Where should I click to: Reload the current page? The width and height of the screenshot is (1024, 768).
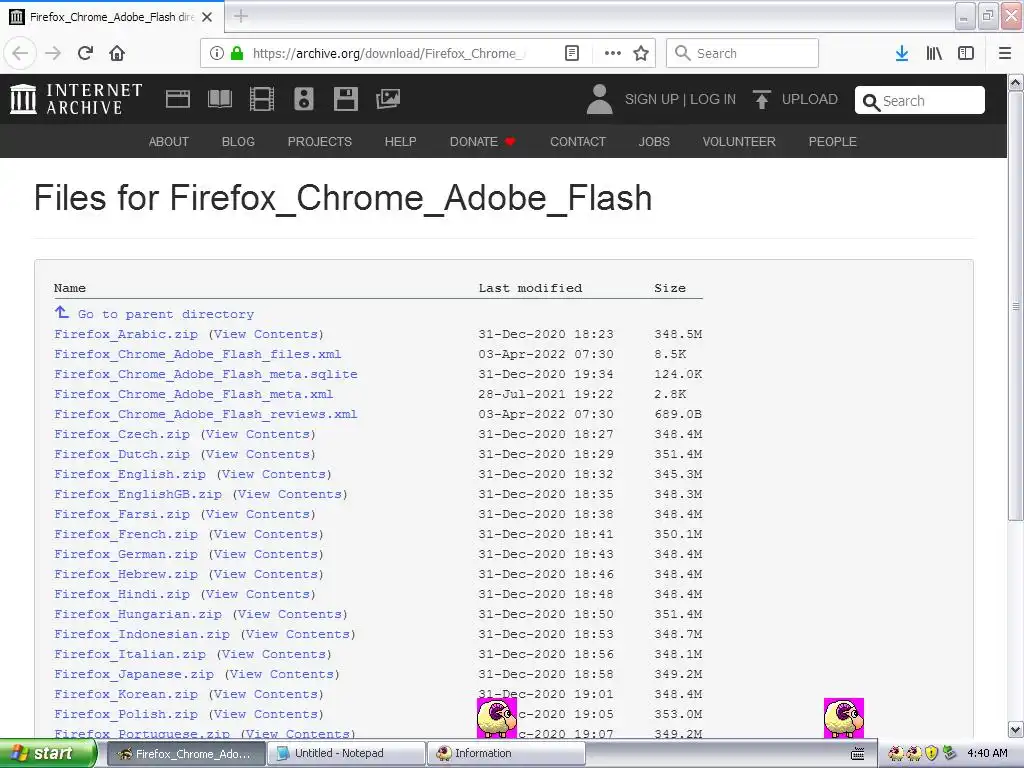coord(86,54)
